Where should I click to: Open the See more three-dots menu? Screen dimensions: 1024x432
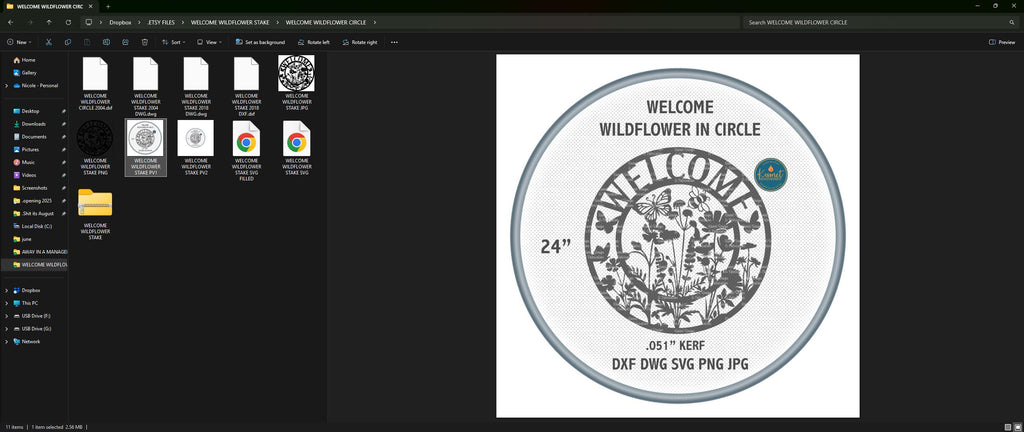click(x=394, y=42)
